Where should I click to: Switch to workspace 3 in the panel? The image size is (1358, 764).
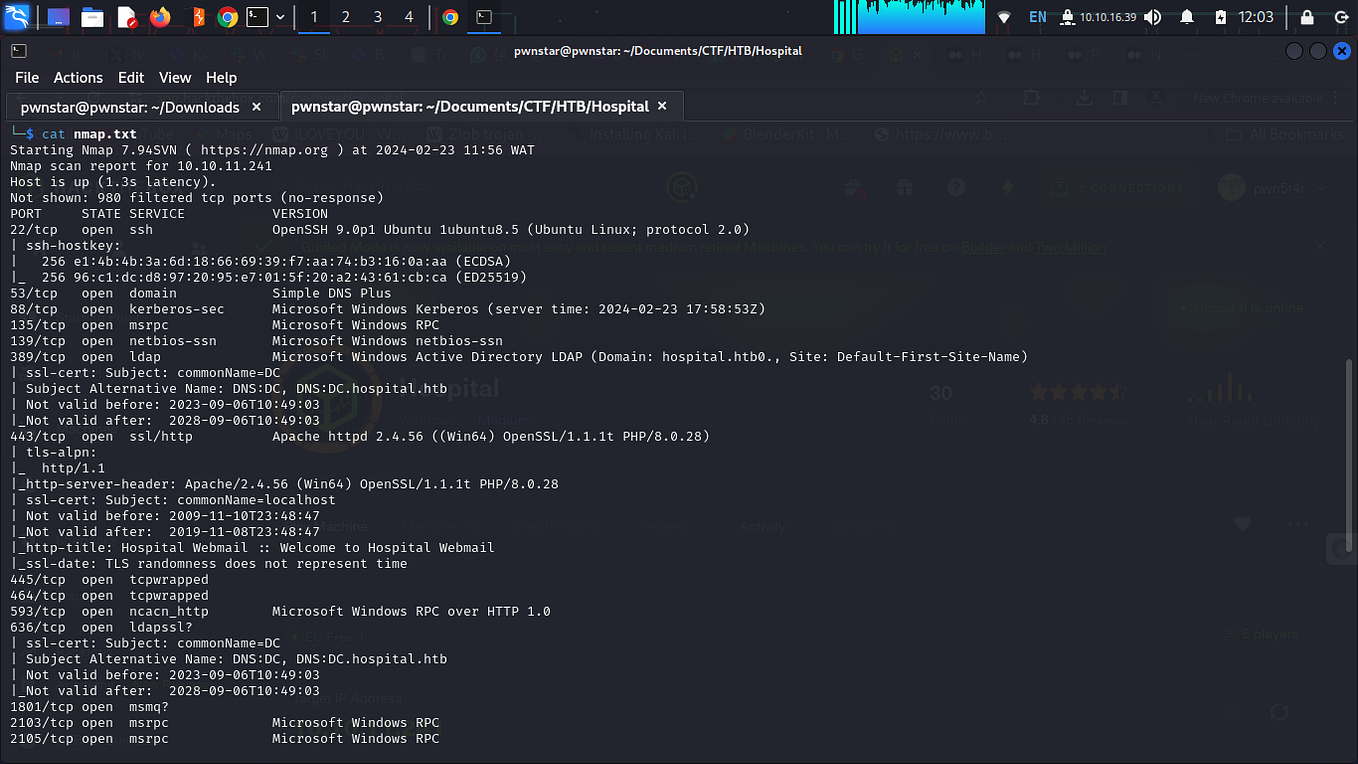(x=377, y=17)
